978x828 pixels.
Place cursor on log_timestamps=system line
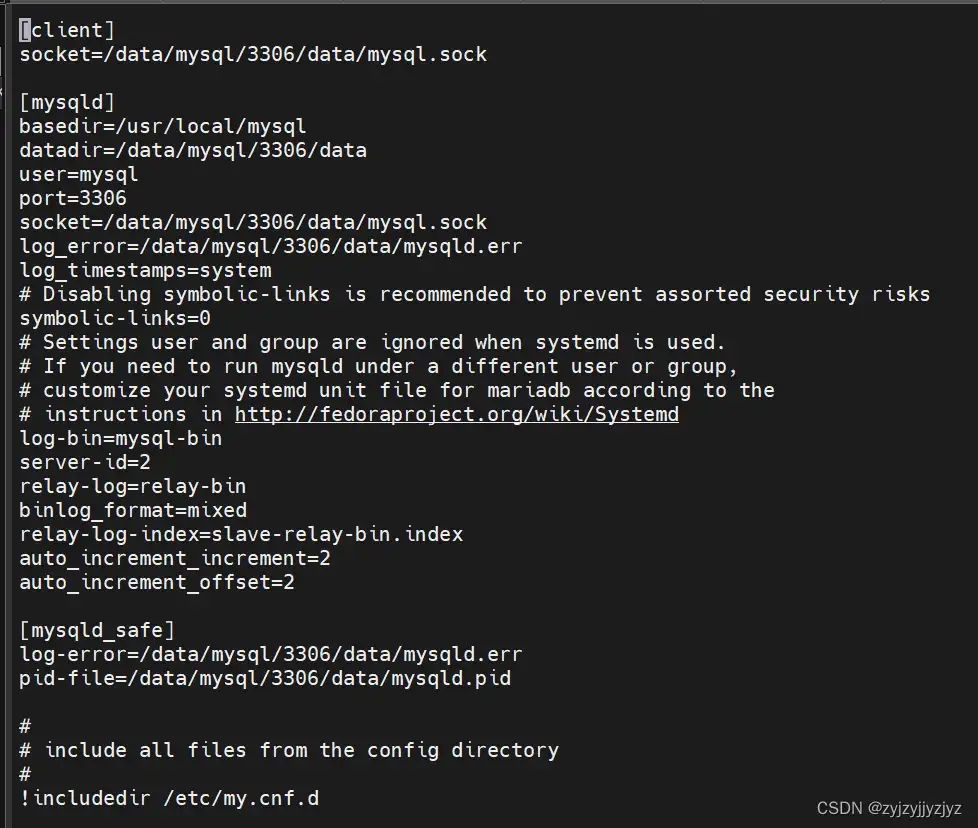[144, 270]
